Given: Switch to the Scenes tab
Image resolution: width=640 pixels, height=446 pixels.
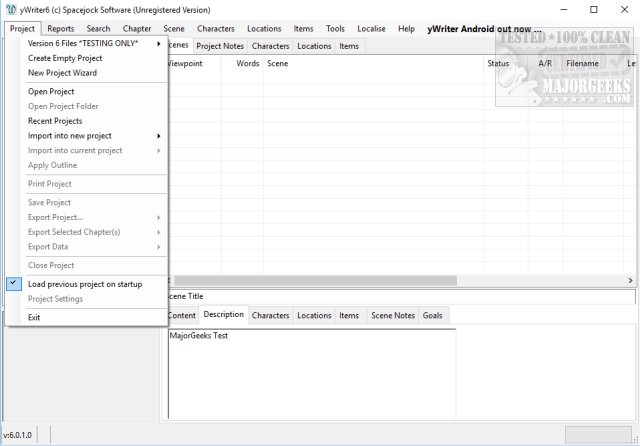Looking at the screenshot, I should pyautogui.click(x=180, y=45).
